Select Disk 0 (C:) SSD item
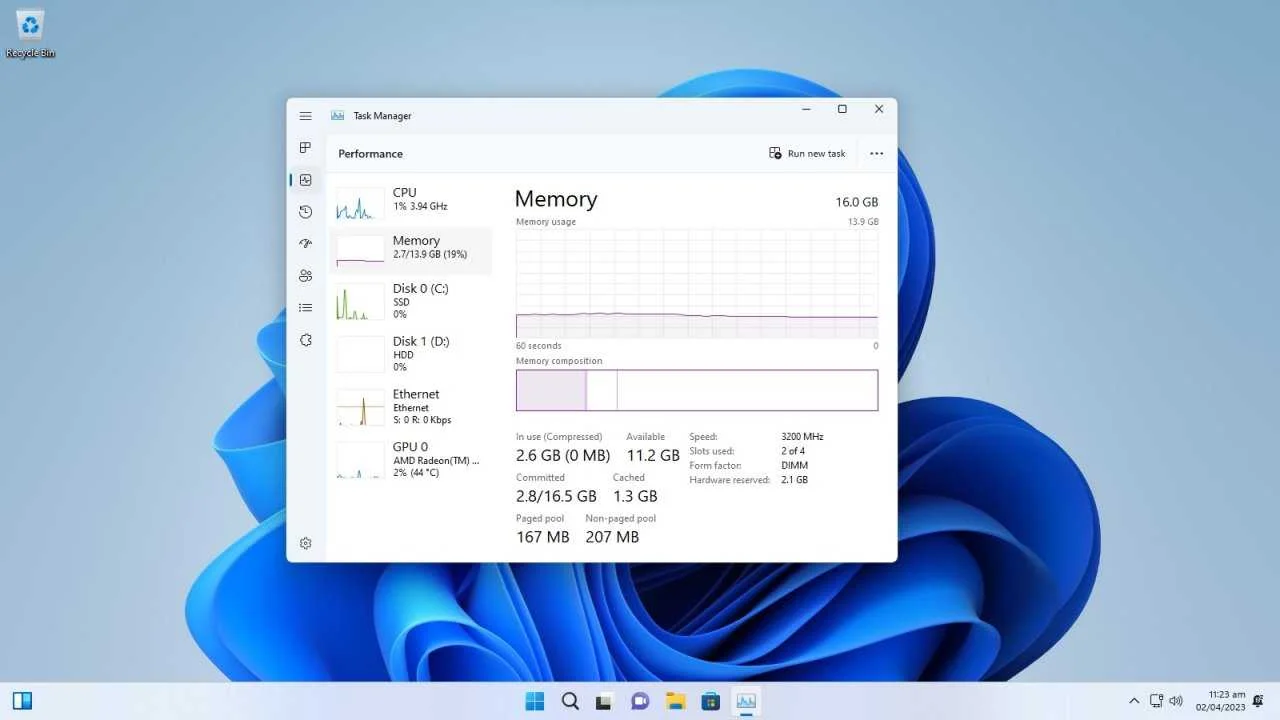The image size is (1280, 720). click(x=411, y=302)
